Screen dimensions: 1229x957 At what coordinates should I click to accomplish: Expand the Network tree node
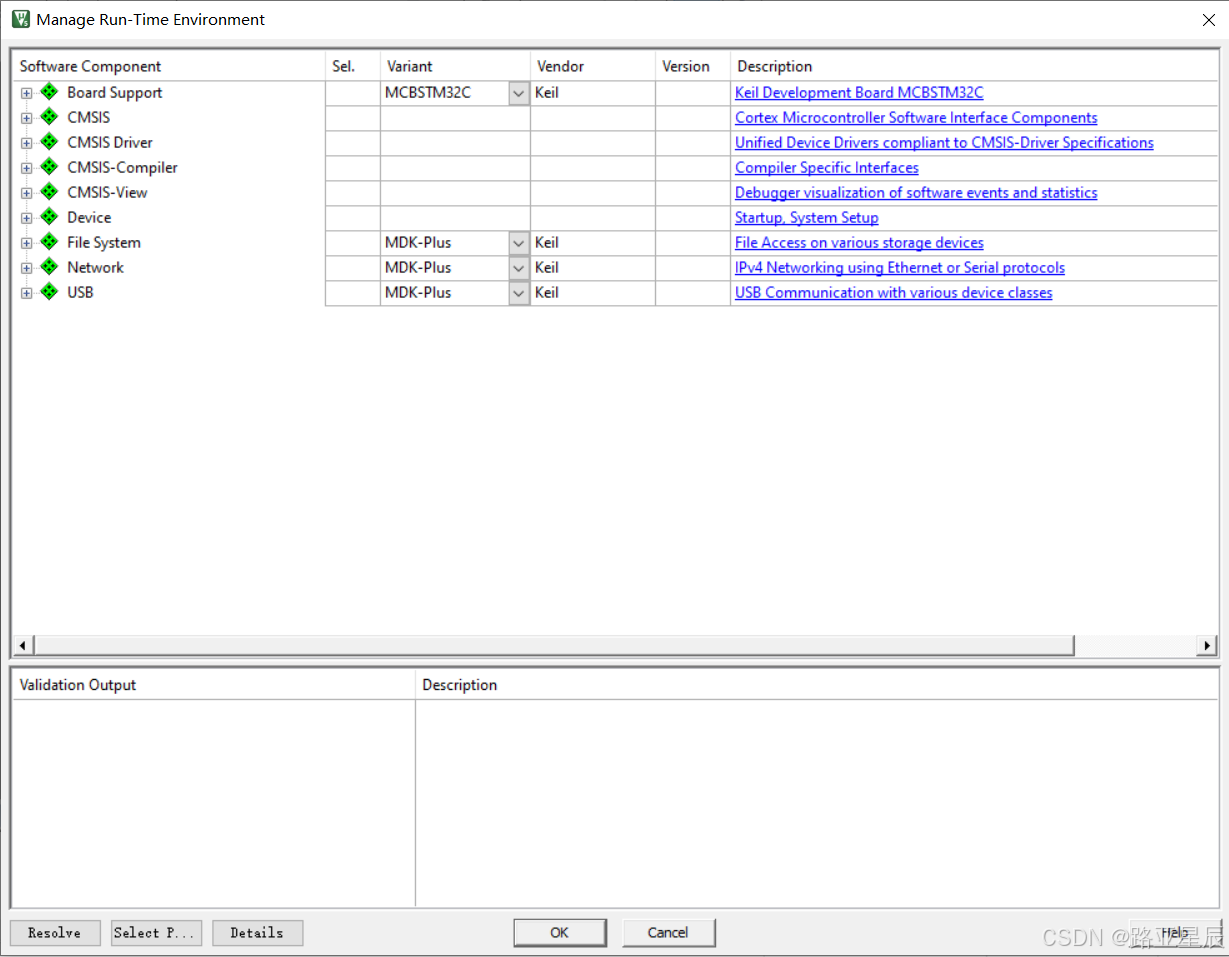27,268
